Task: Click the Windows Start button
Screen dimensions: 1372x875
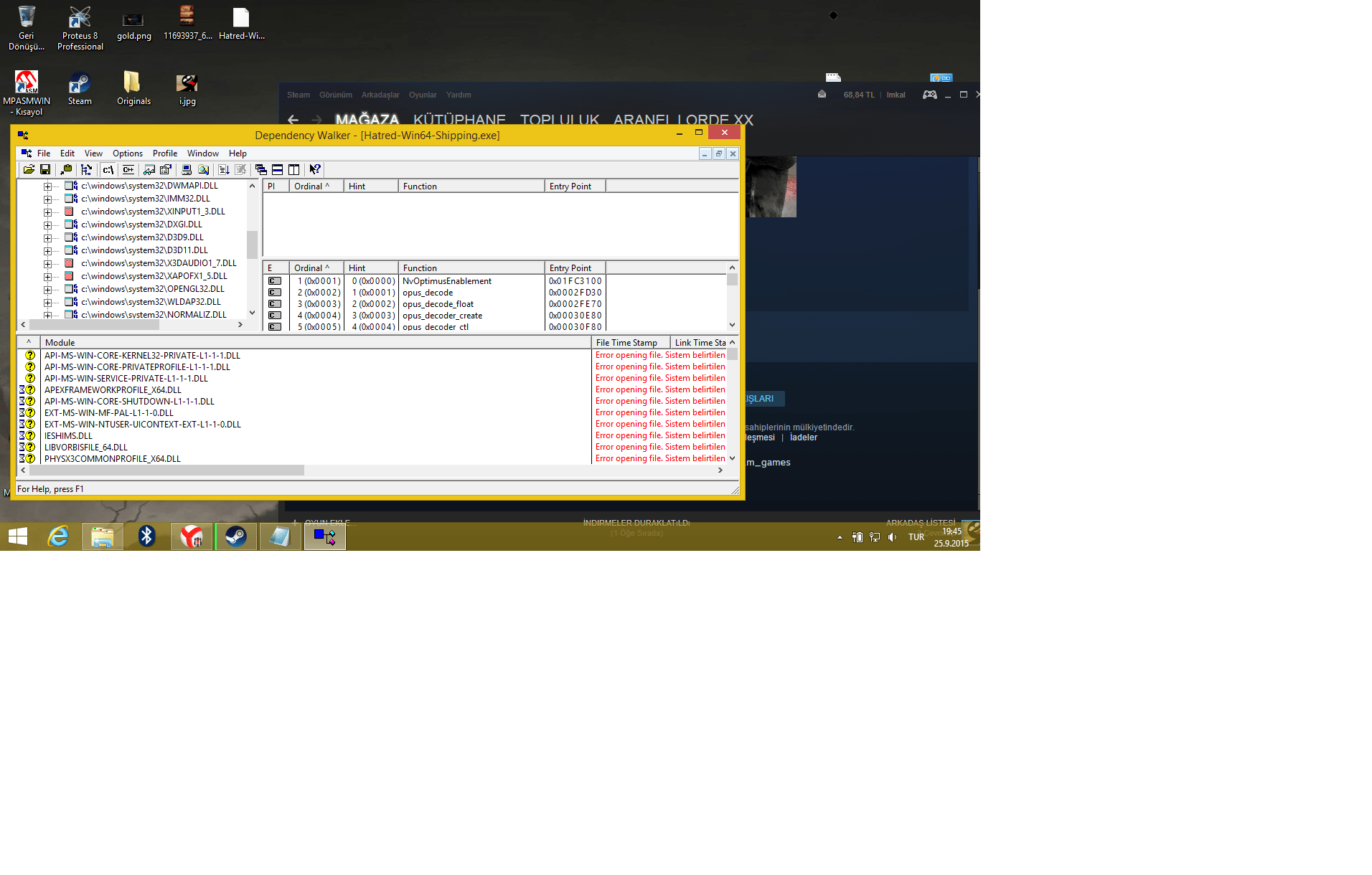Action: 18,536
